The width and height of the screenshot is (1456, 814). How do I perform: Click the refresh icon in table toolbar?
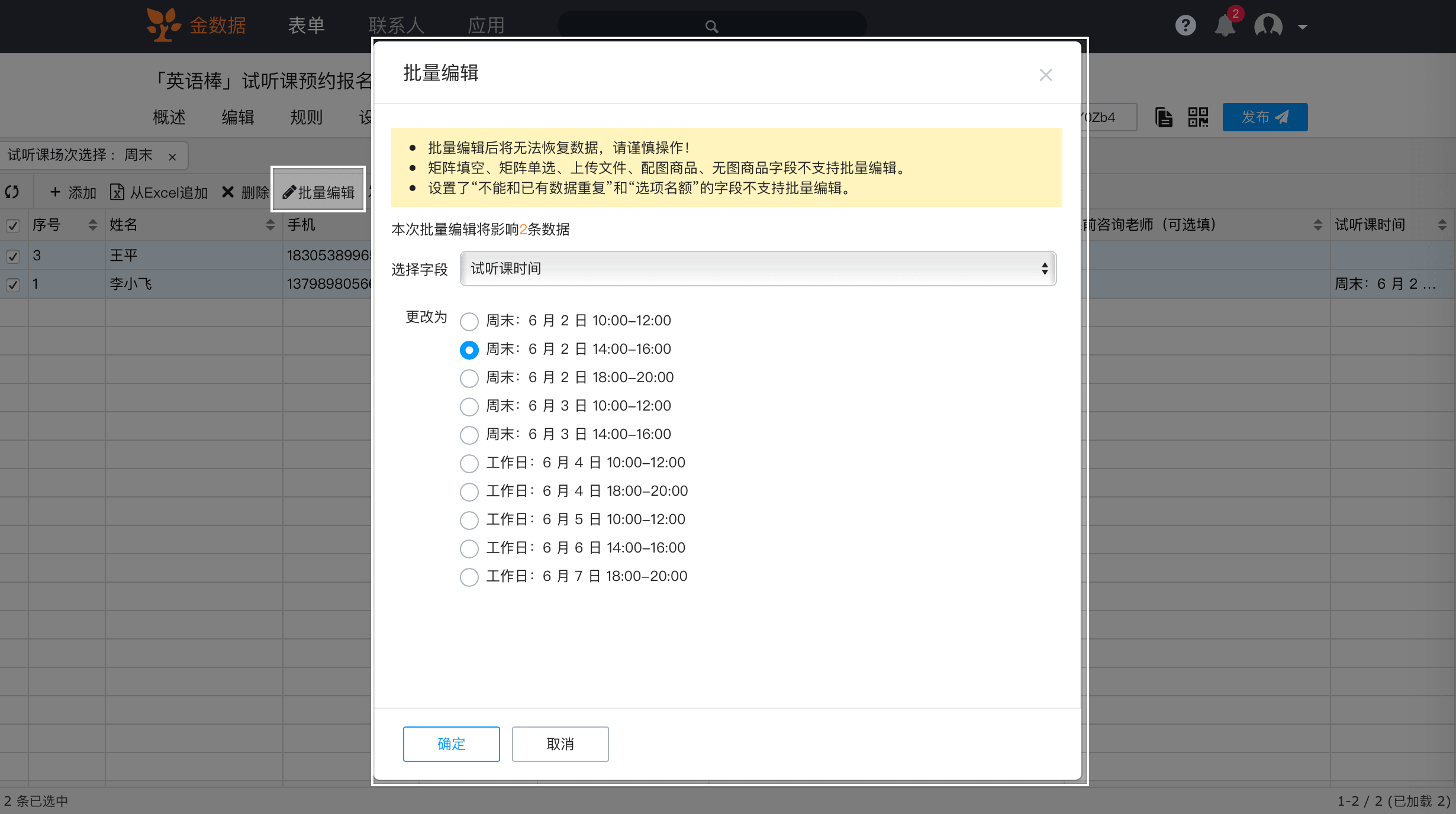click(12, 192)
